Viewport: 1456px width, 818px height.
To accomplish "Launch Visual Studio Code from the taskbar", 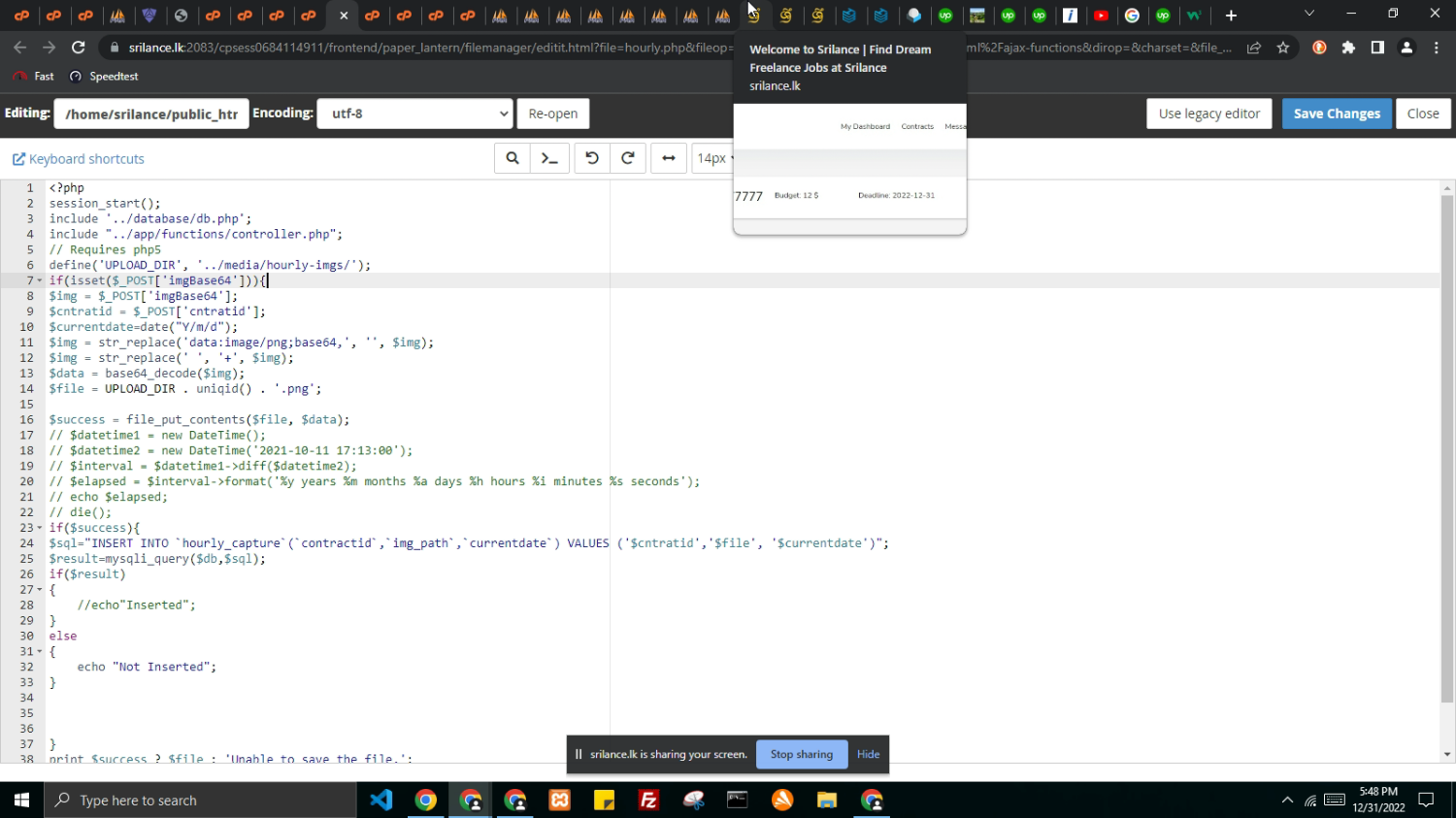I will 381,801.
